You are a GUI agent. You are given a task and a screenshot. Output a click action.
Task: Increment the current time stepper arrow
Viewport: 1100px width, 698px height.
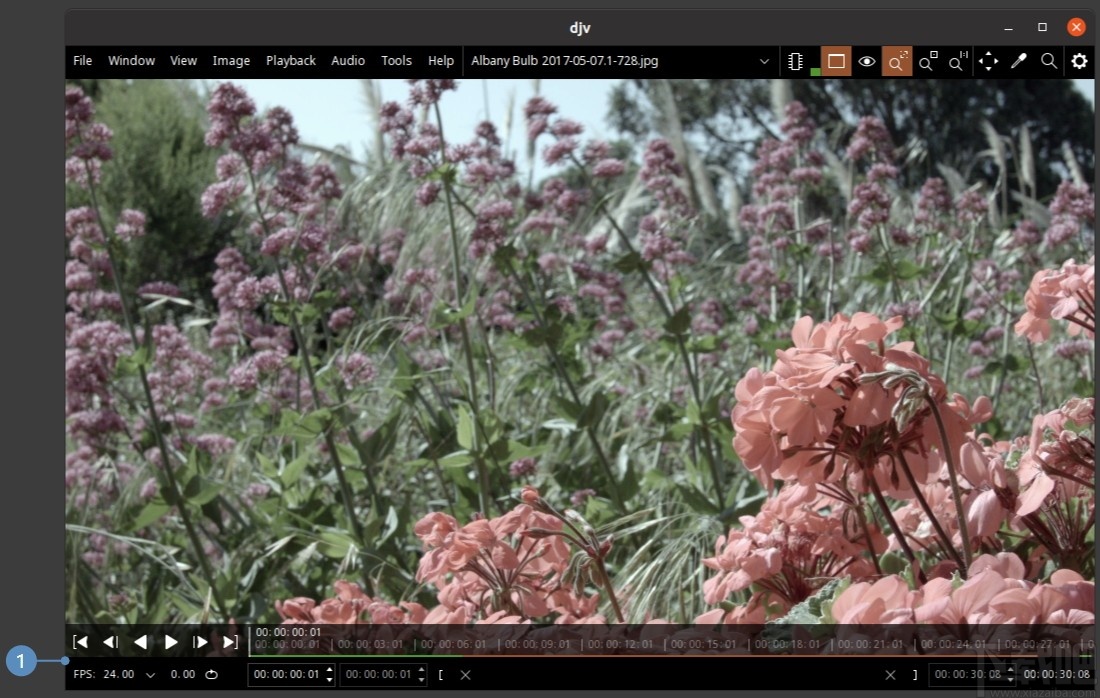330,669
